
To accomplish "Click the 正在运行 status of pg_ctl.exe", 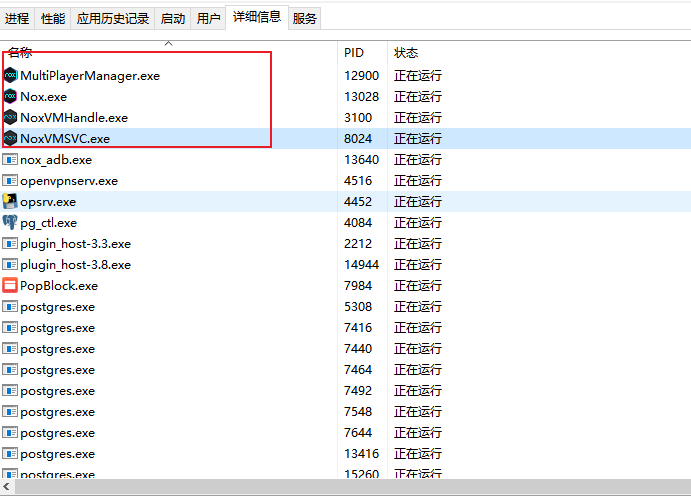I will coord(418,222).
